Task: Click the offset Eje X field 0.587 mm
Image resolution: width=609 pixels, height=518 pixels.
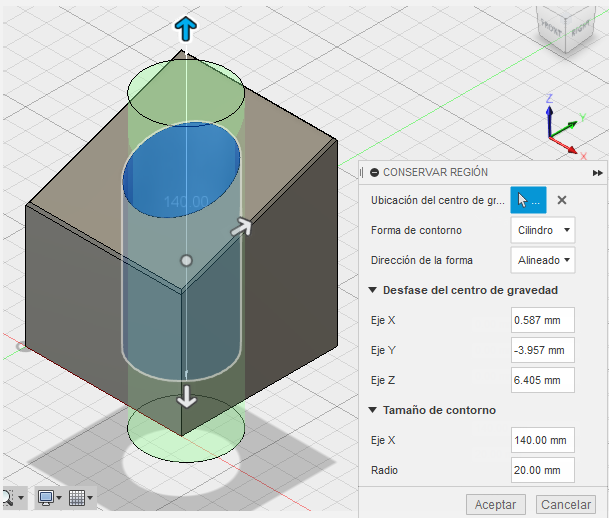Action: 543,320
